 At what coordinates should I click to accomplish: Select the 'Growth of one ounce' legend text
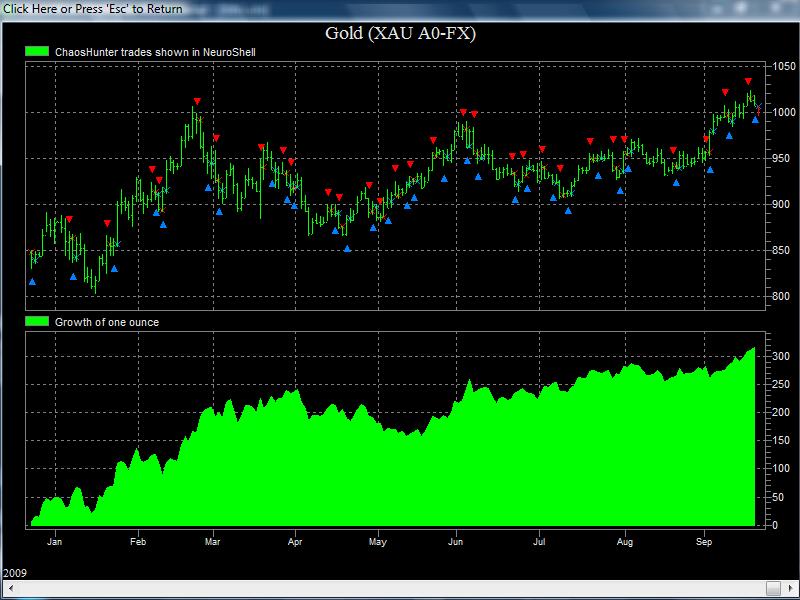click(107, 322)
